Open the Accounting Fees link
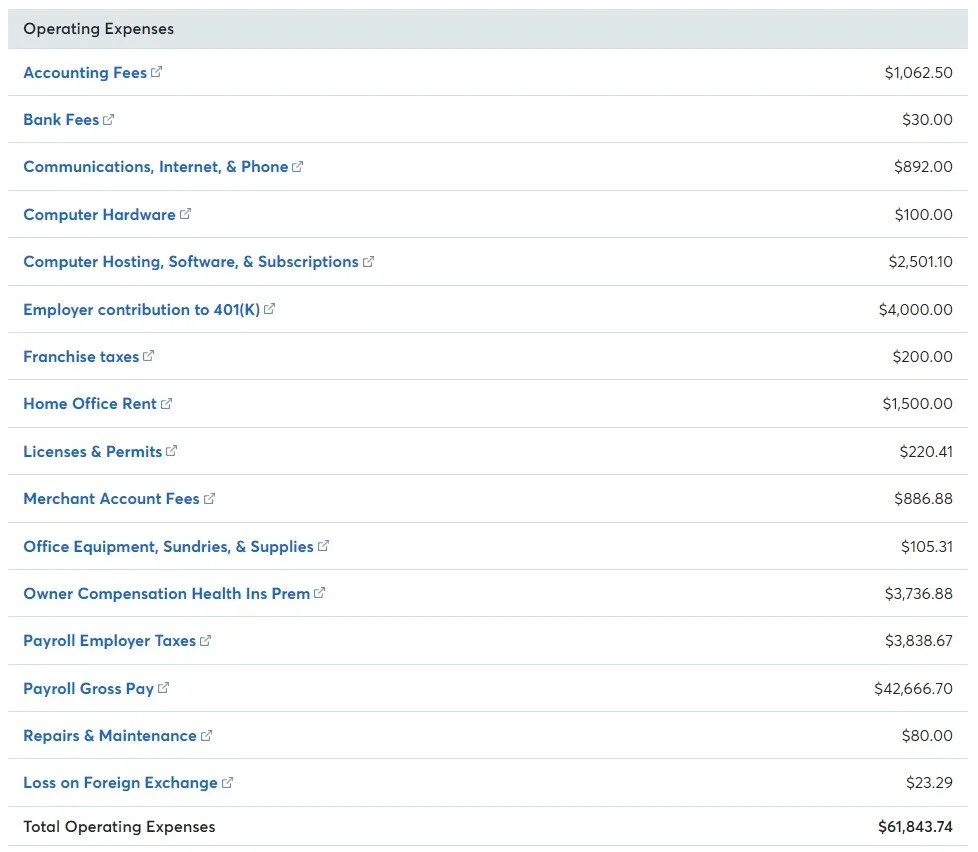The height and width of the screenshot is (852, 978). coord(85,71)
